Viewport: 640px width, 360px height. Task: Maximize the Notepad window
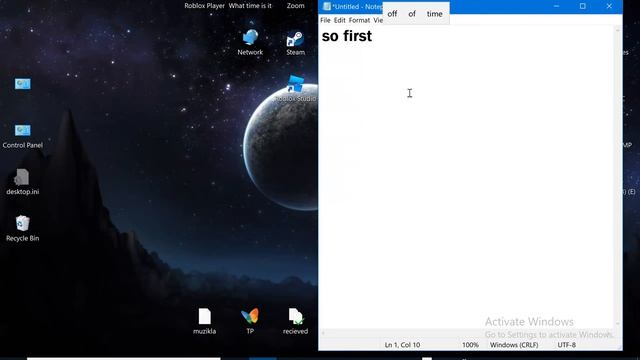coord(582,6)
